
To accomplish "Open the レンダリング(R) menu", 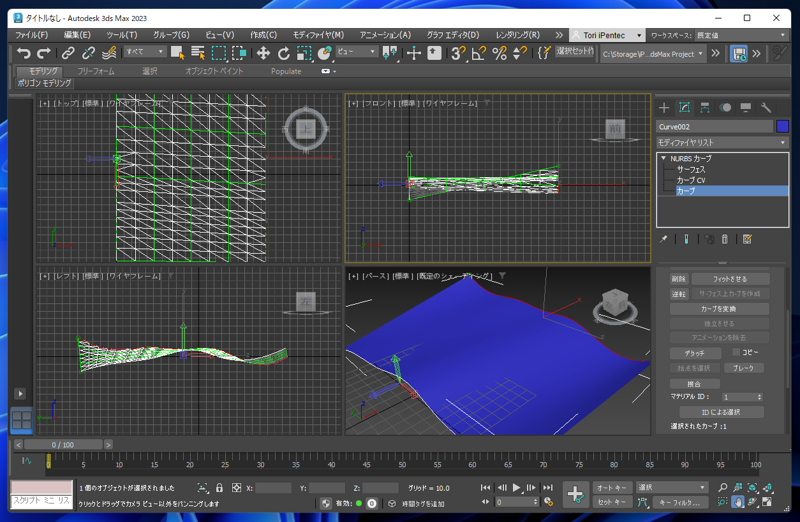I will pyautogui.click(x=517, y=35).
